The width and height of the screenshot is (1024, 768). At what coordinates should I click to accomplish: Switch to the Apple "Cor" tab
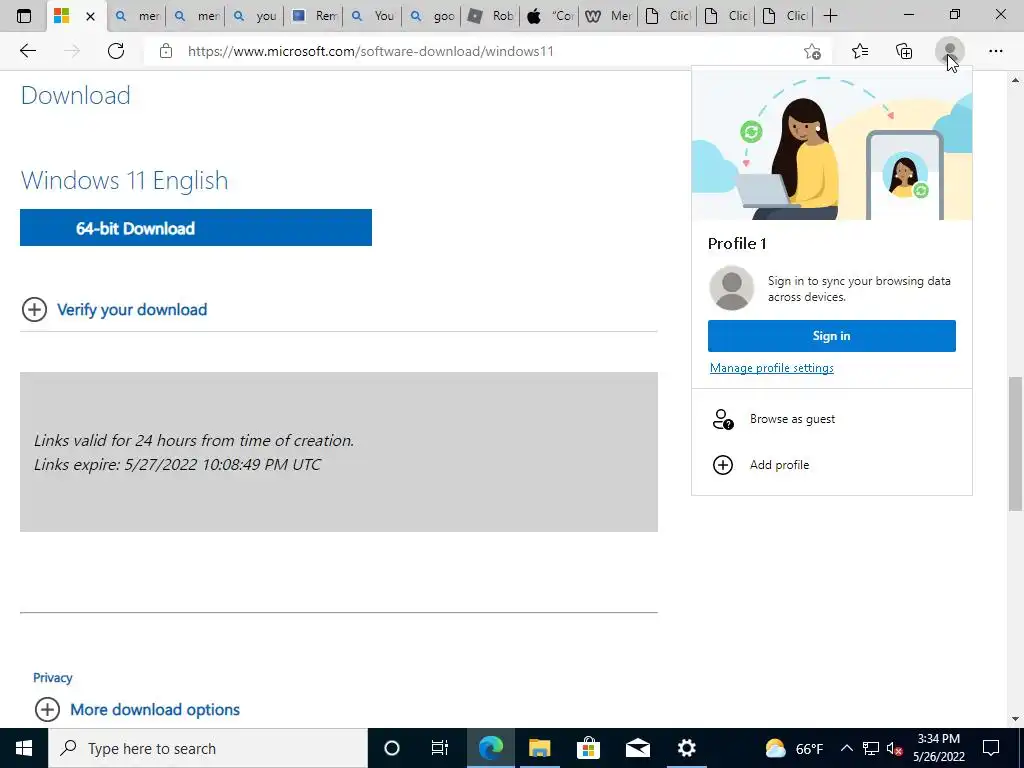click(549, 16)
